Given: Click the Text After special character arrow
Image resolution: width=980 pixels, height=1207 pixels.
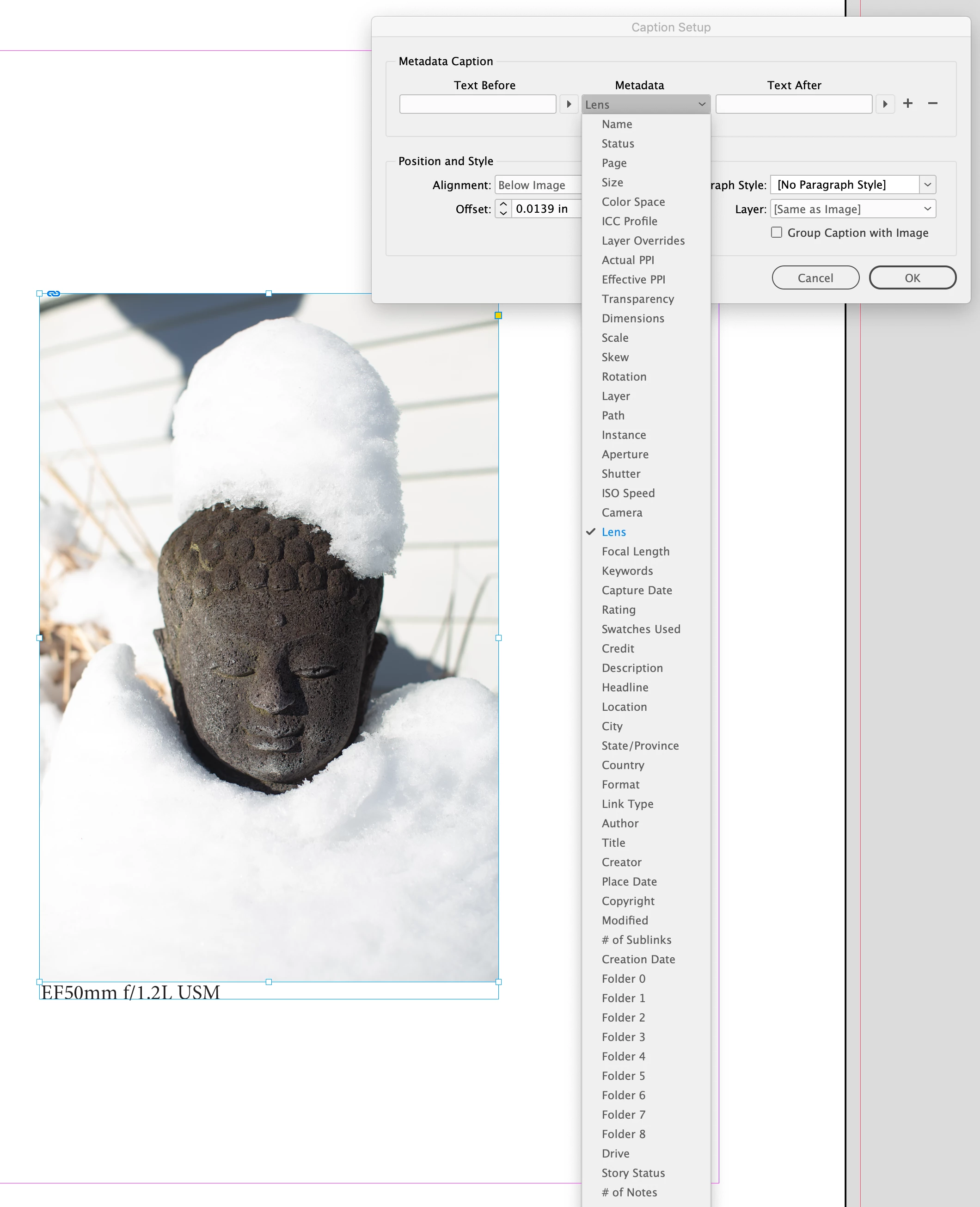Looking at the screenshot, I should click(x=885, y=104).
